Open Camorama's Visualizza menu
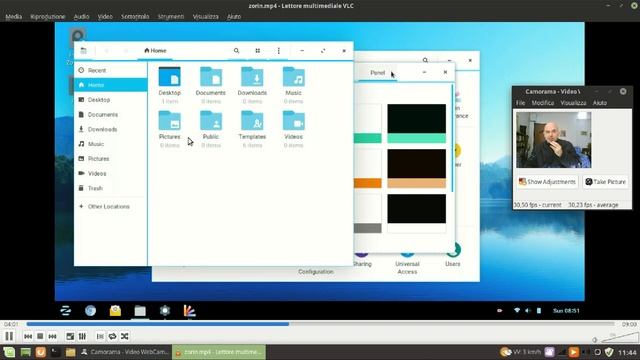Image resolution: width=640 pixels, height=360 pixels. point(573,103)
